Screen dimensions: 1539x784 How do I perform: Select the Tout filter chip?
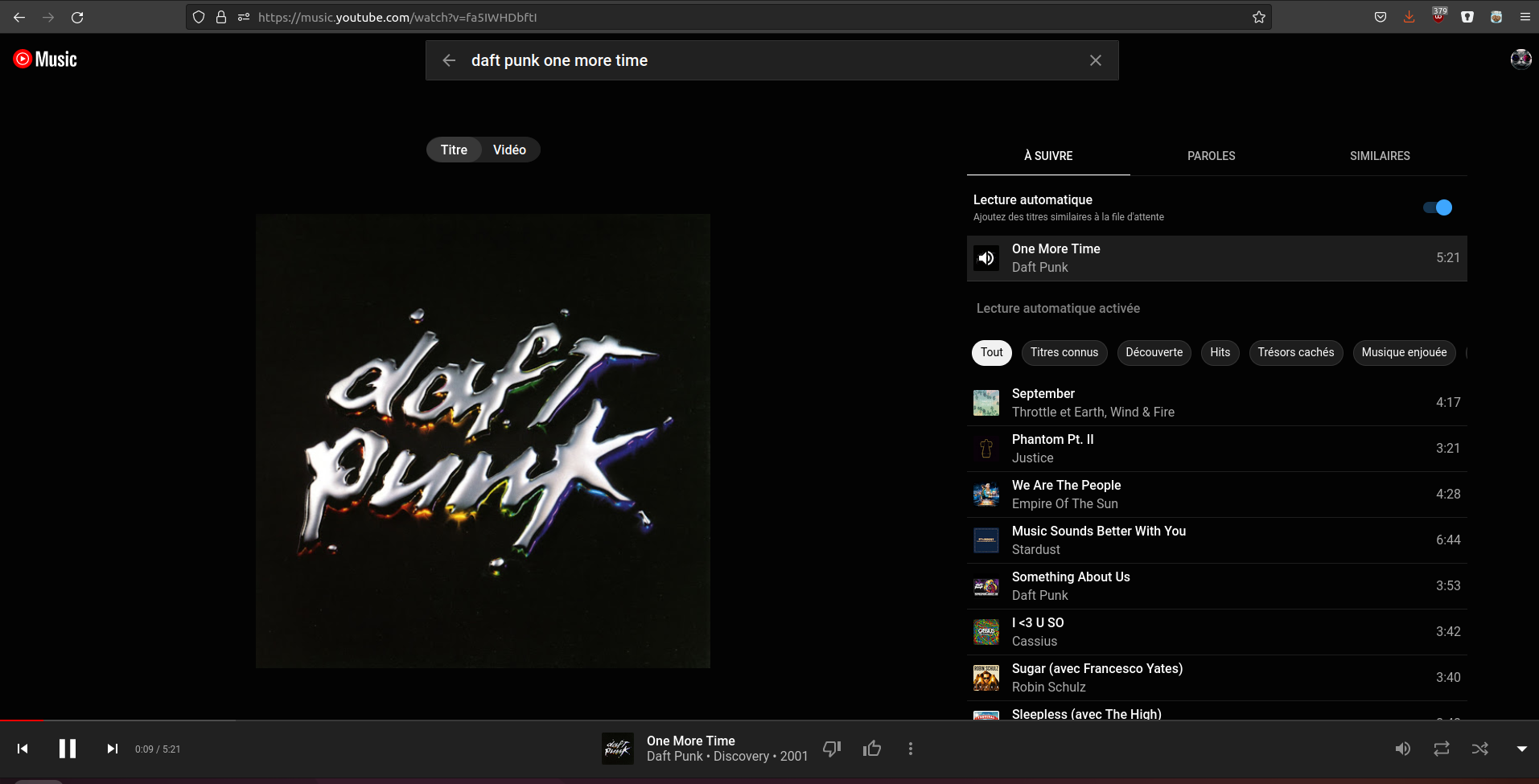[x=991, y=352]
